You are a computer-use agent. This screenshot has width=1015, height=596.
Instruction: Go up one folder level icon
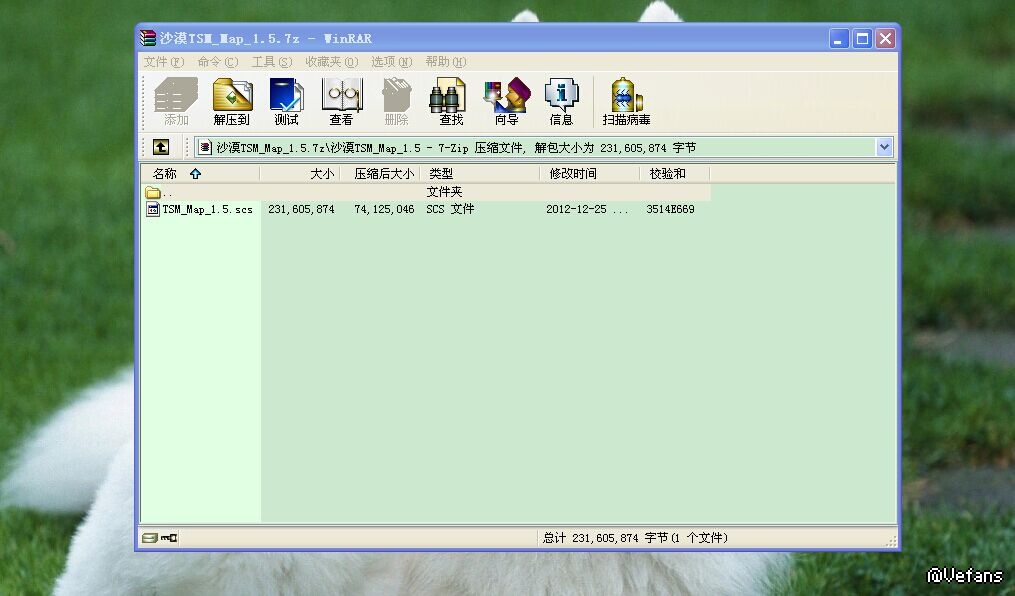161,148
